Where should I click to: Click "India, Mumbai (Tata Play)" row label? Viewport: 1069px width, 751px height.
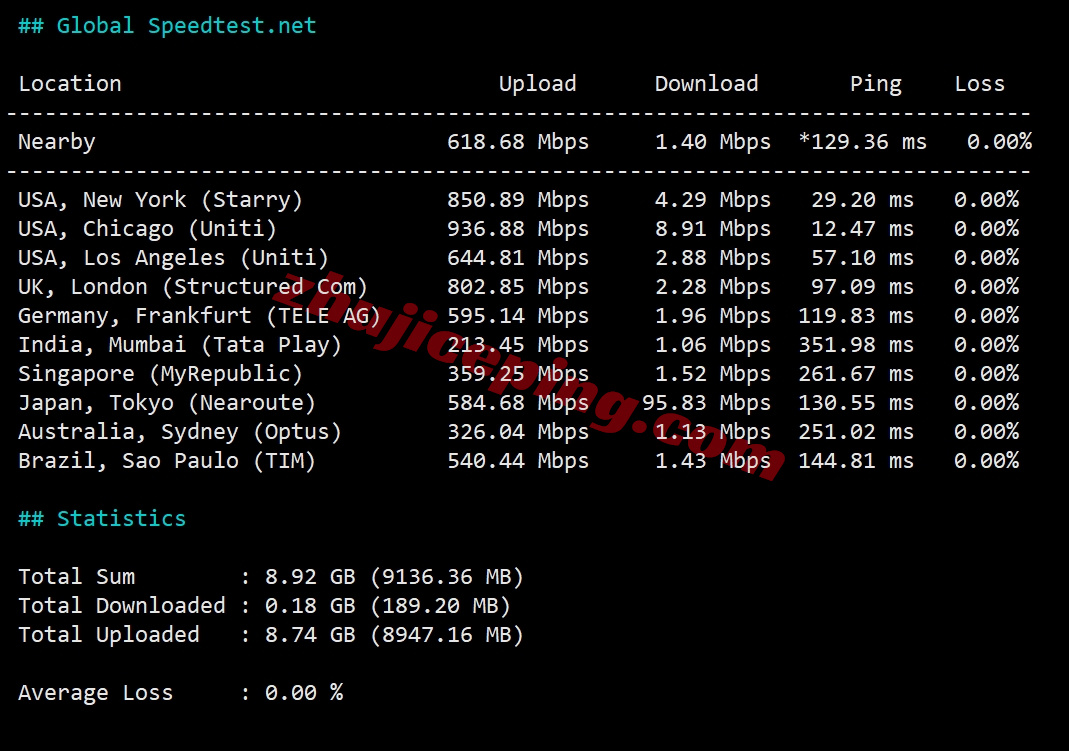(x=180, y=345)
